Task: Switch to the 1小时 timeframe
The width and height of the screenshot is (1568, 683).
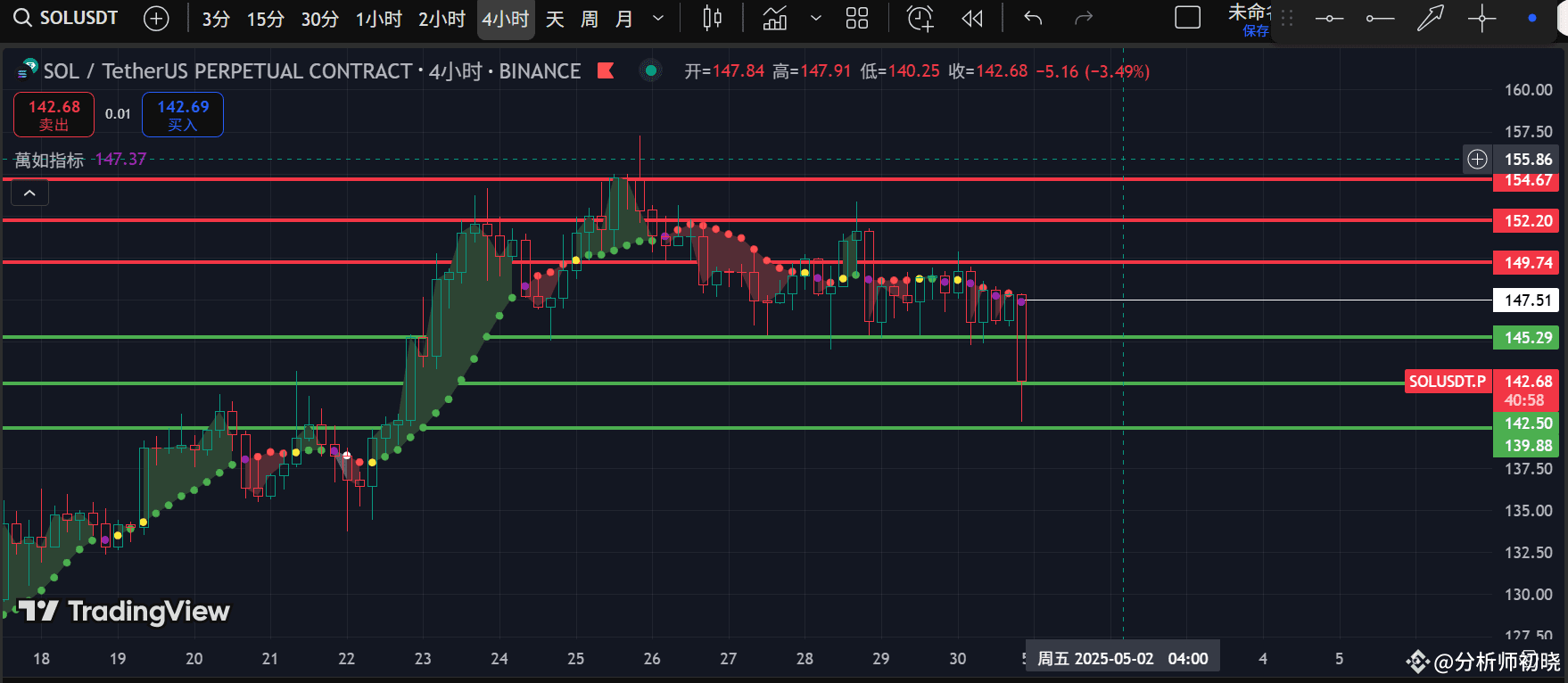Action: pyautogui.click(x=379, y=19)
